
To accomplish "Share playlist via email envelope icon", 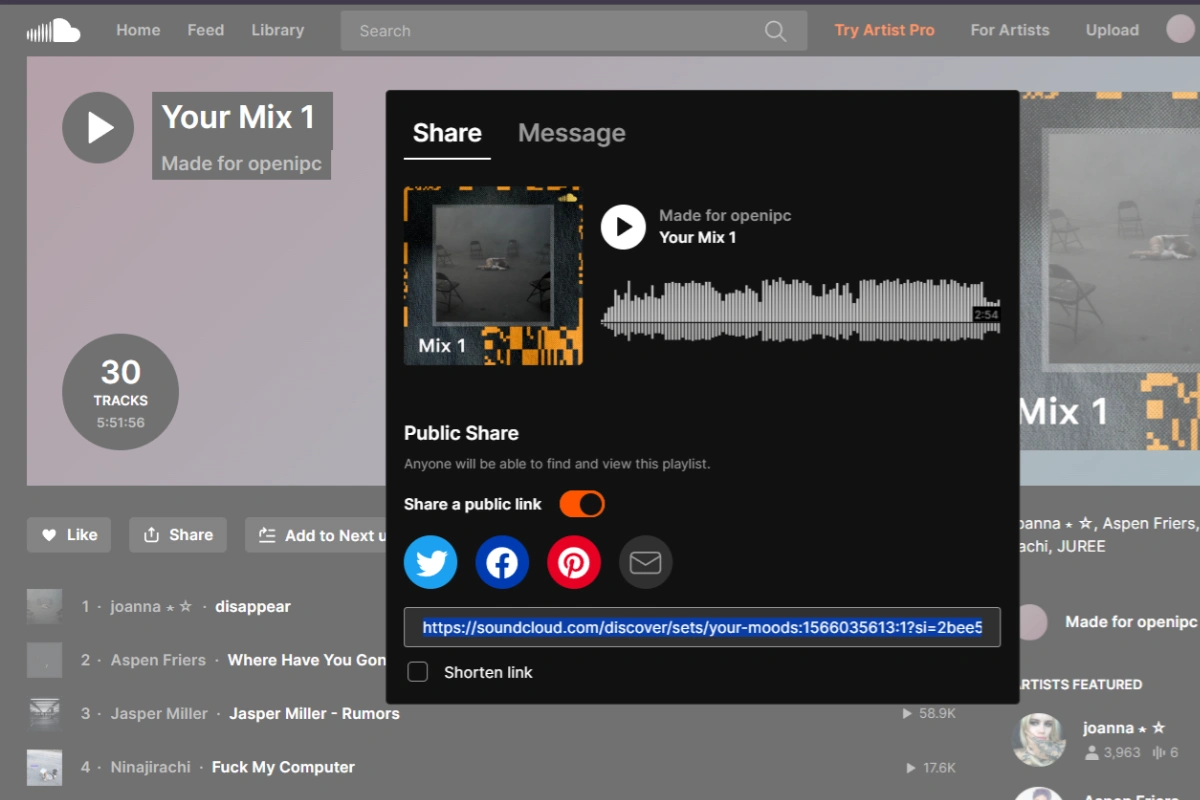I will click(645, 562).
